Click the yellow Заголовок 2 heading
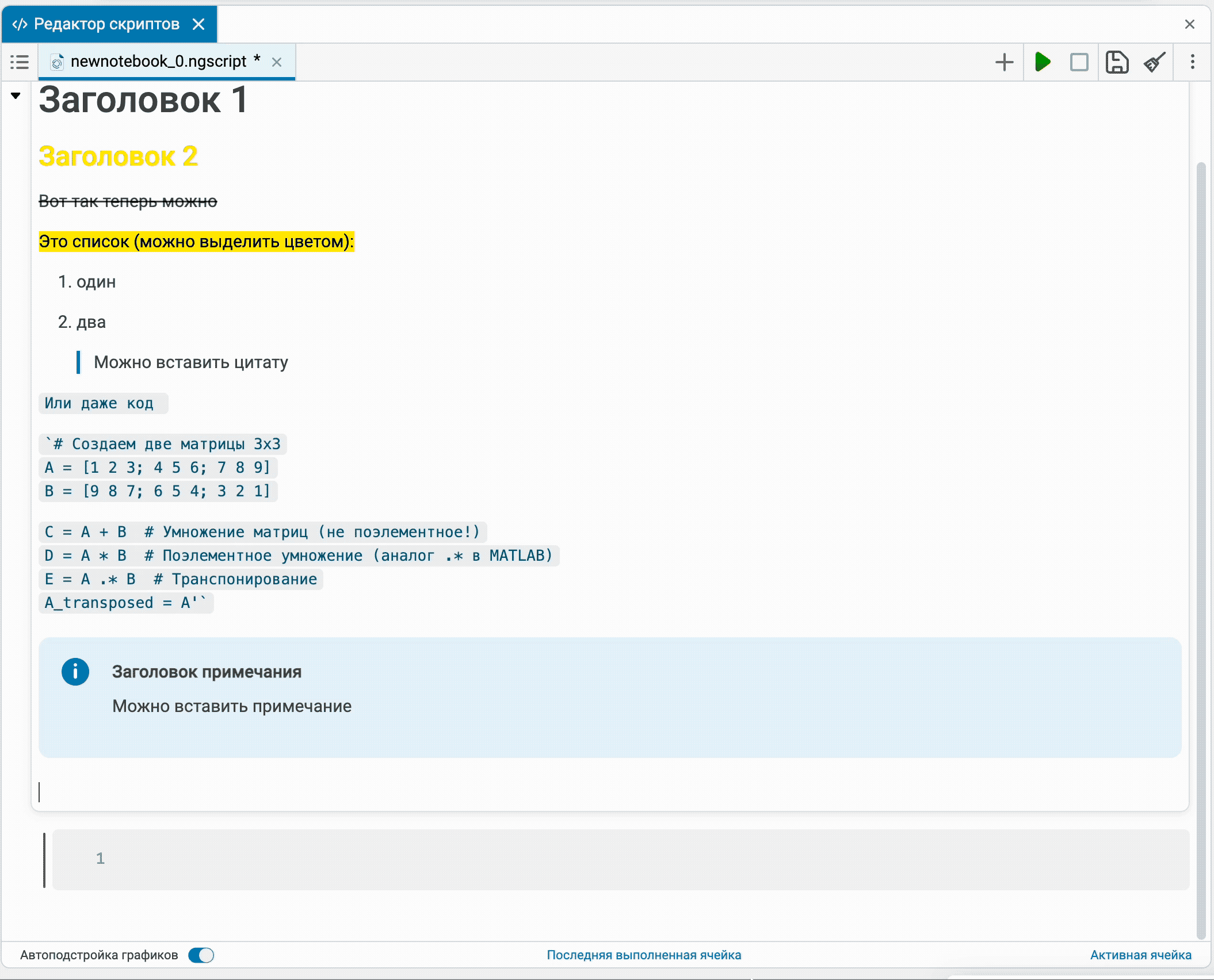The height and width of the screenshot is (980, 1214). click(119, 156)
